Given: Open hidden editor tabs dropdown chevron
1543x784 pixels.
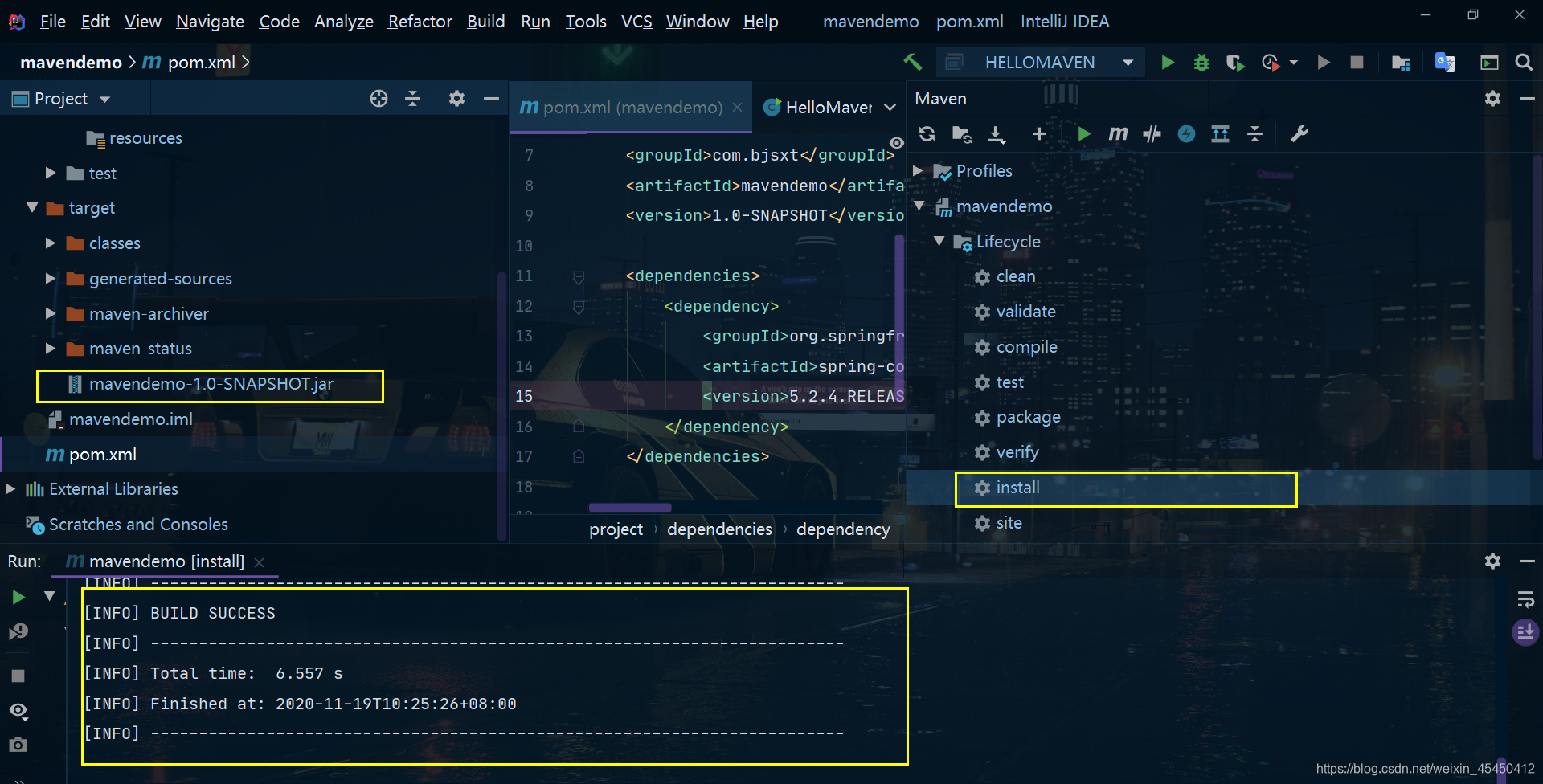Looking at the screenshot, I should tap(890, 108).
